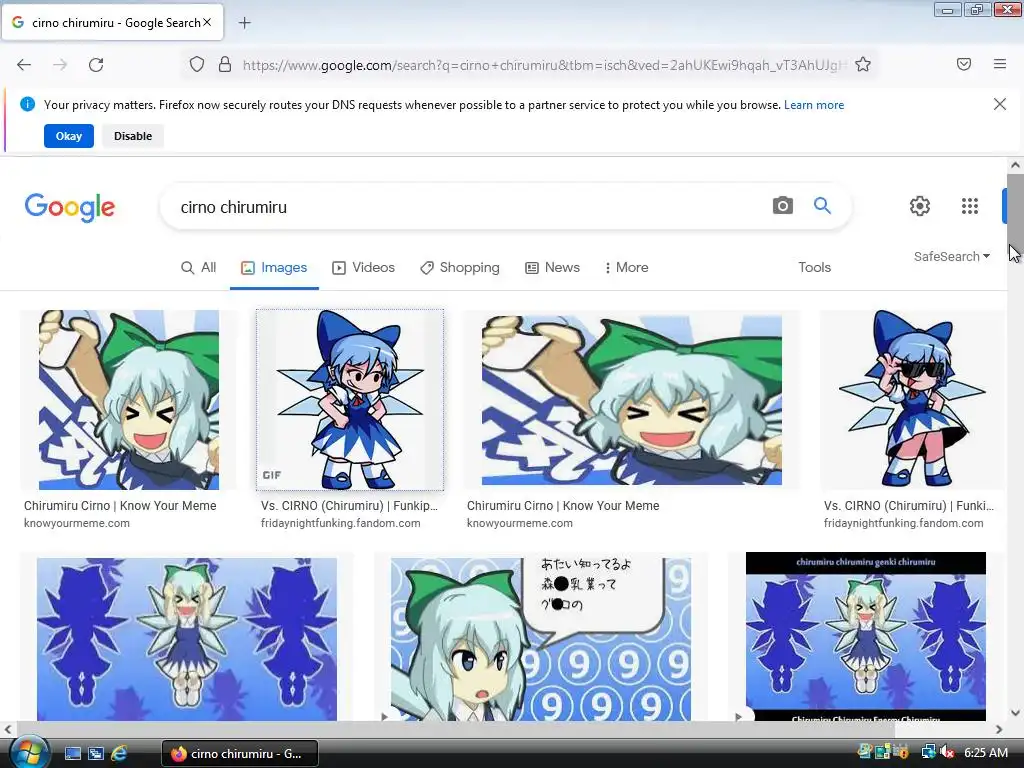Screen dimensions: 1024x768
Task: Open the green-bow Cirno thumbnail at left
Action: pos(129,400)
